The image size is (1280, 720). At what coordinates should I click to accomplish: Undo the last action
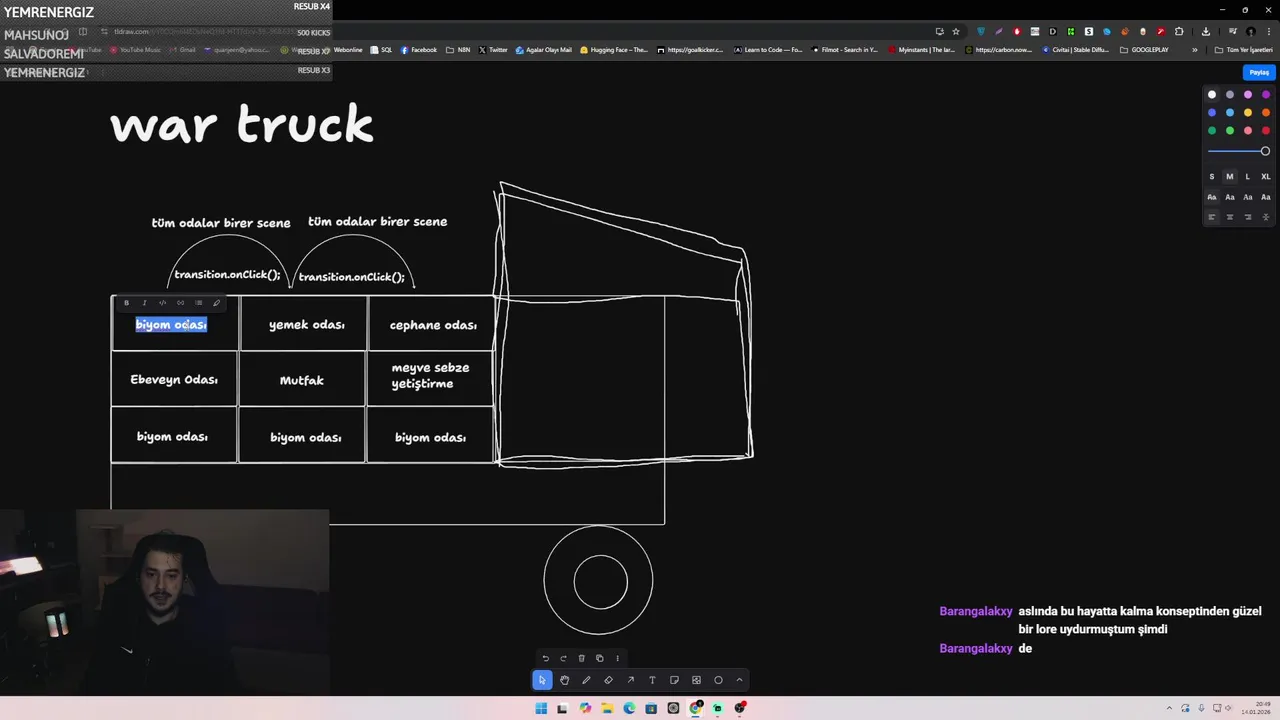click(545, 658)
